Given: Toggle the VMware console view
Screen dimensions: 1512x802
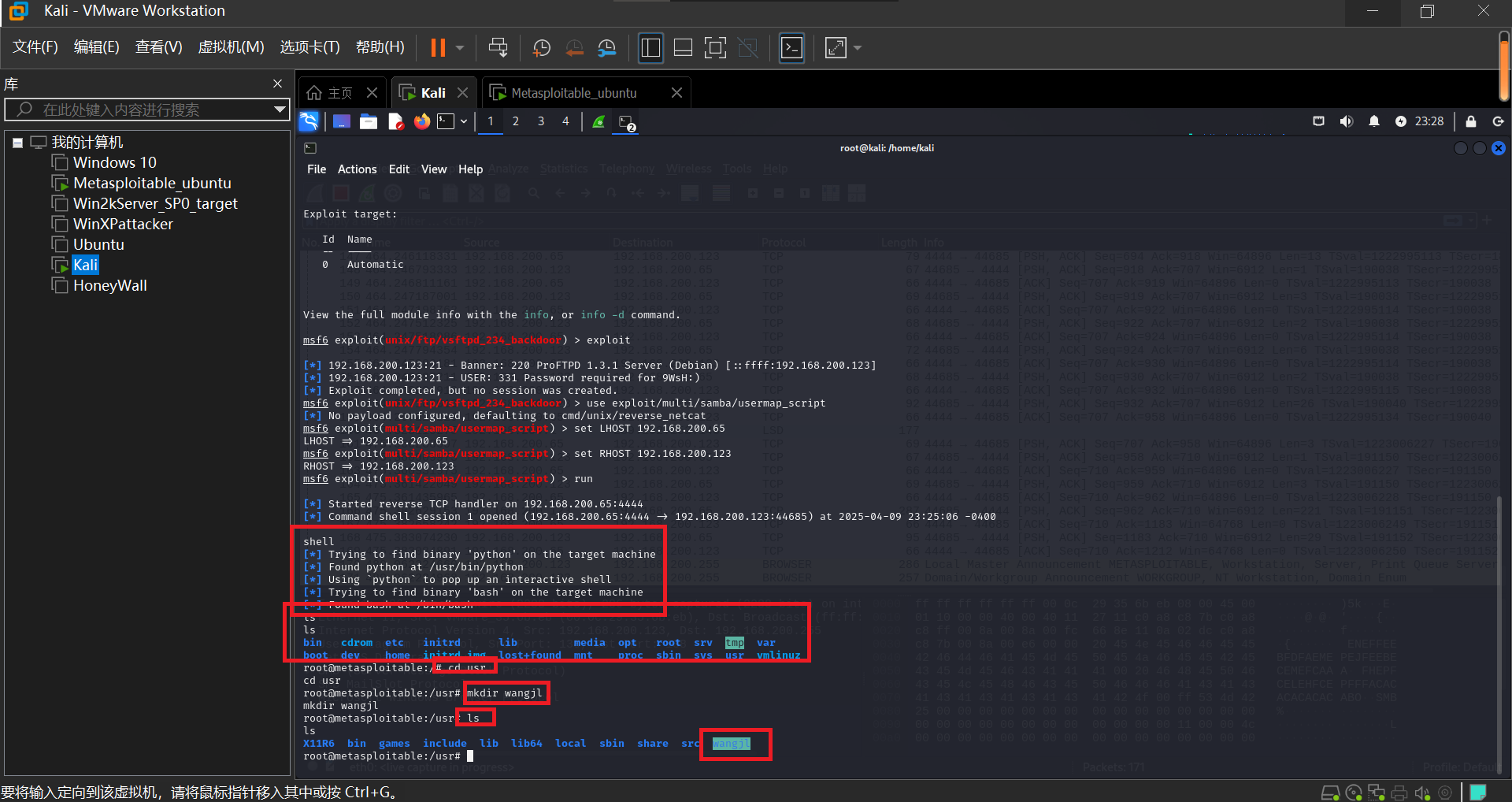Looking at the screenshot, I should point(791,48).
